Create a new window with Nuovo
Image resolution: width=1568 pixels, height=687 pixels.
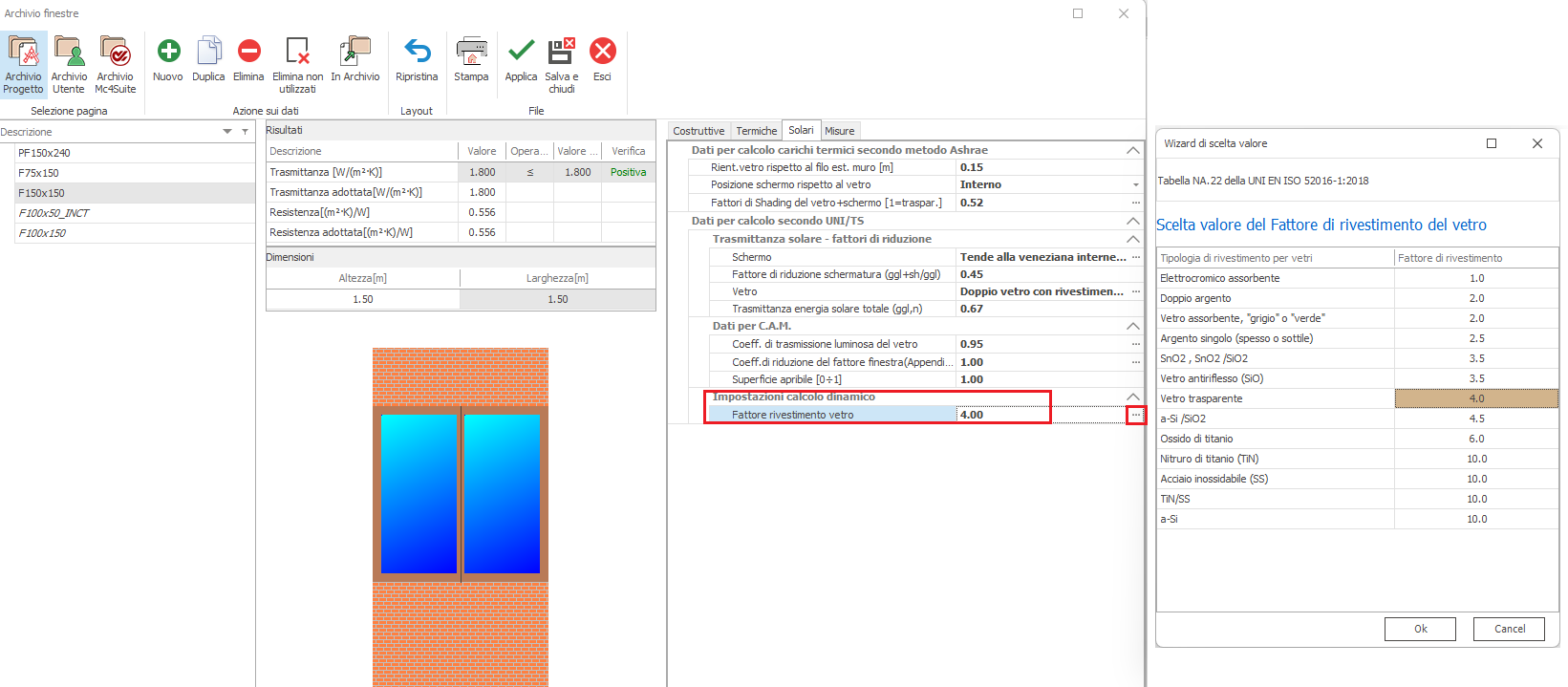click(x=168, y=59)
